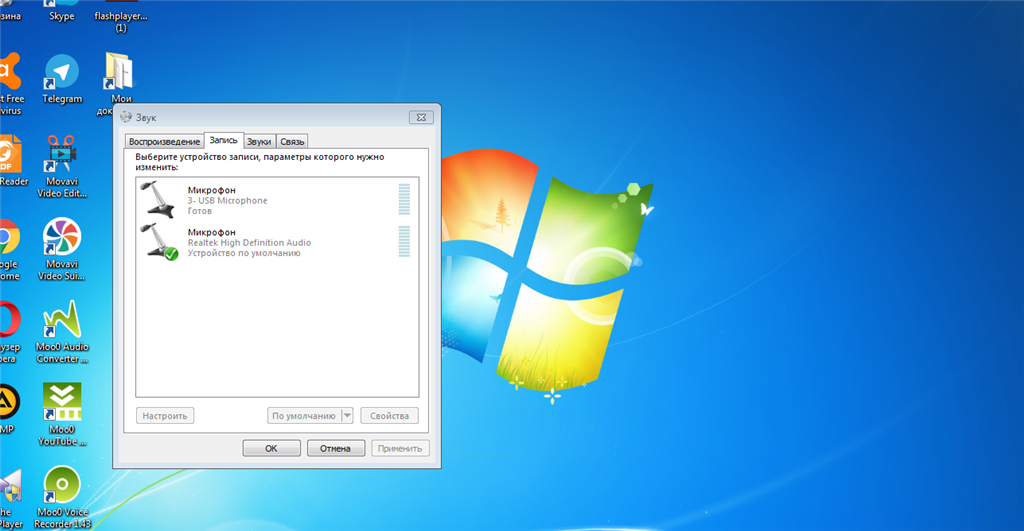
Task: Open the media Player icon at bottom-left
Action: coord(11,498)
